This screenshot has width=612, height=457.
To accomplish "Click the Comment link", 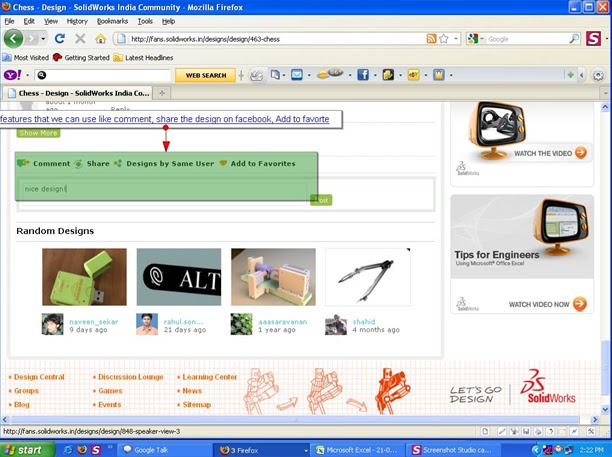I will point(52,164).
